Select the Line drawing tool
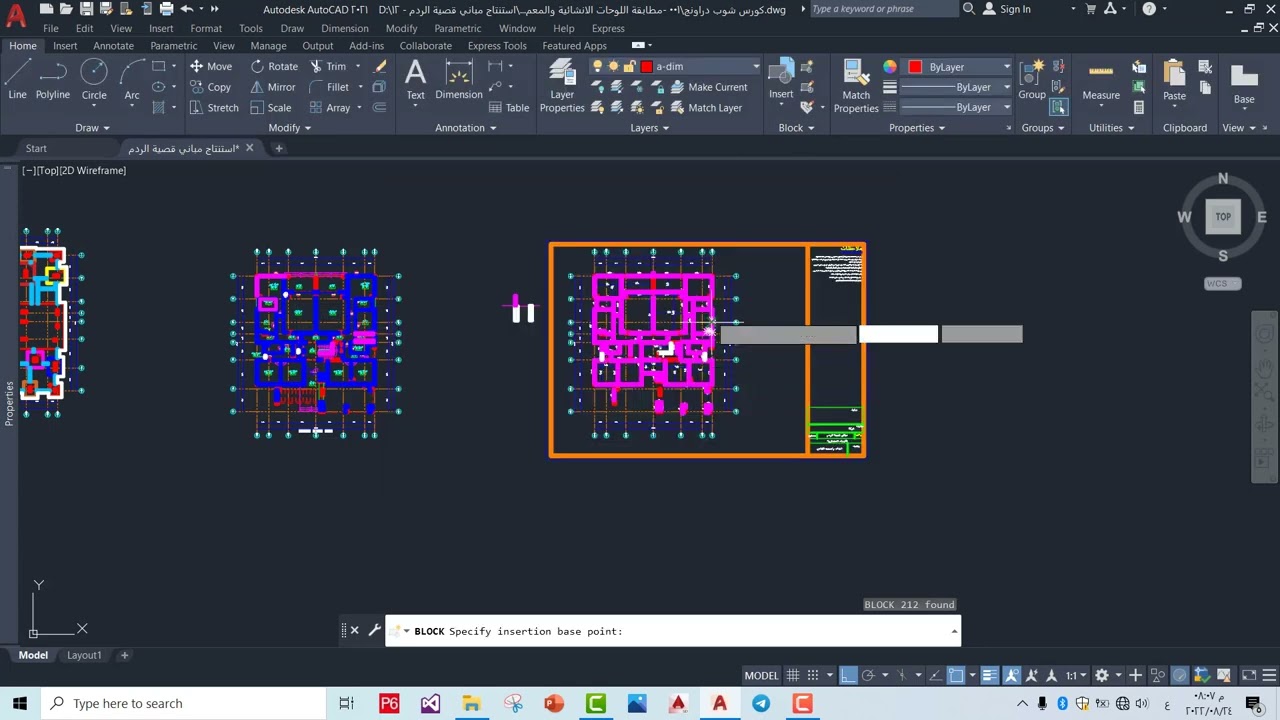The height and width of the screenshot is (720, 1280). pos(17,79)
